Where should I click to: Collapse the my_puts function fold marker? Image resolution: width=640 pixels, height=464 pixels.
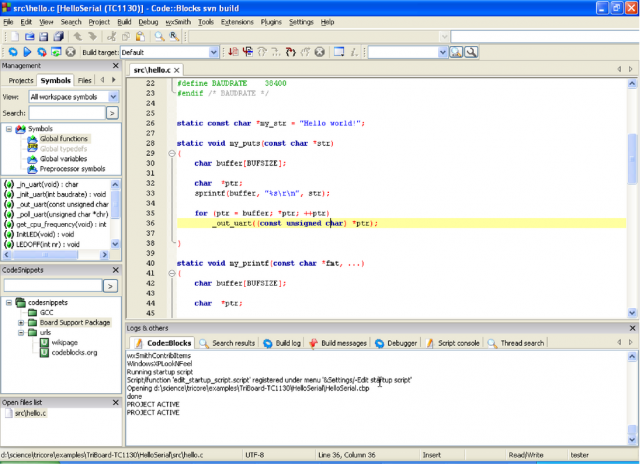click(171, 152)
